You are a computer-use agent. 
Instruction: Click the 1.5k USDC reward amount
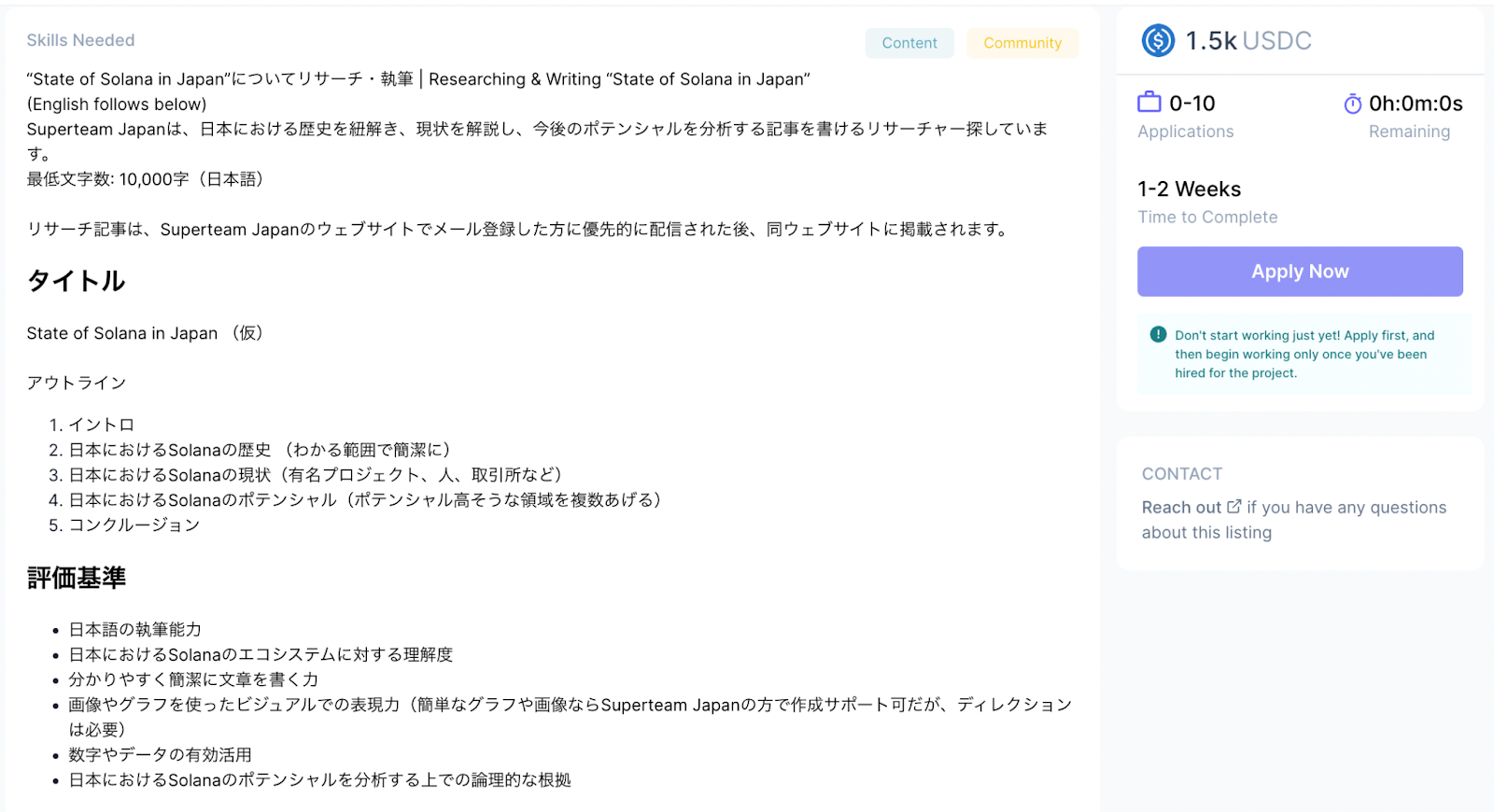pyautogui.click(x=1248, y=40)
